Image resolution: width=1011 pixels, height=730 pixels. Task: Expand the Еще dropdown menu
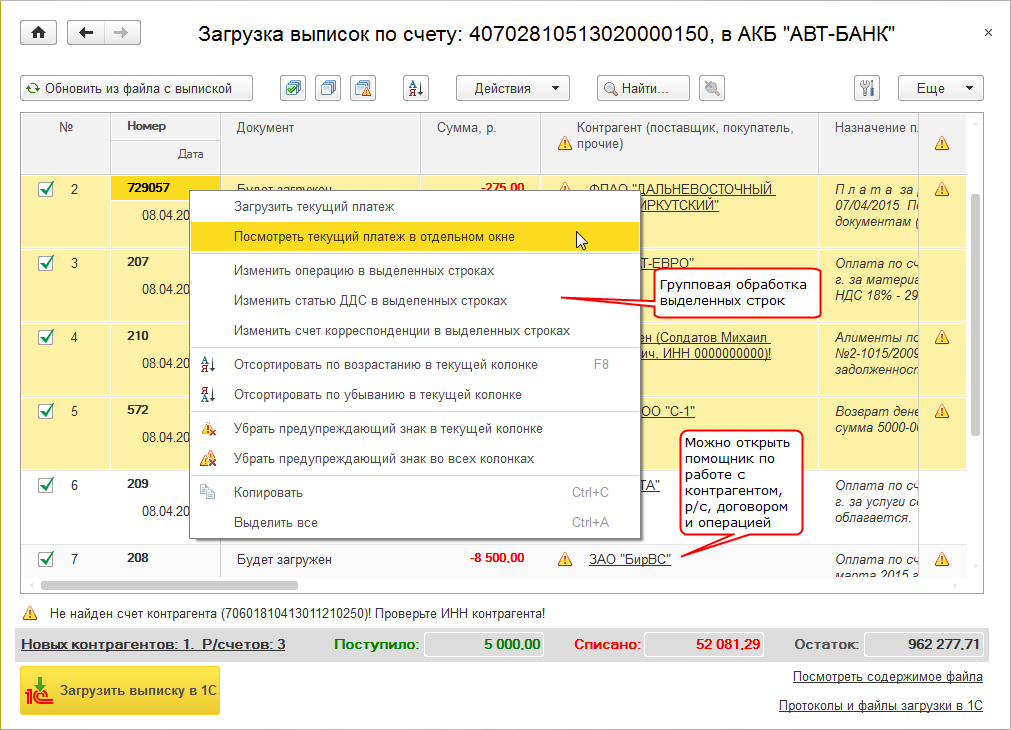pyautogui.click(x=941, y=88)
